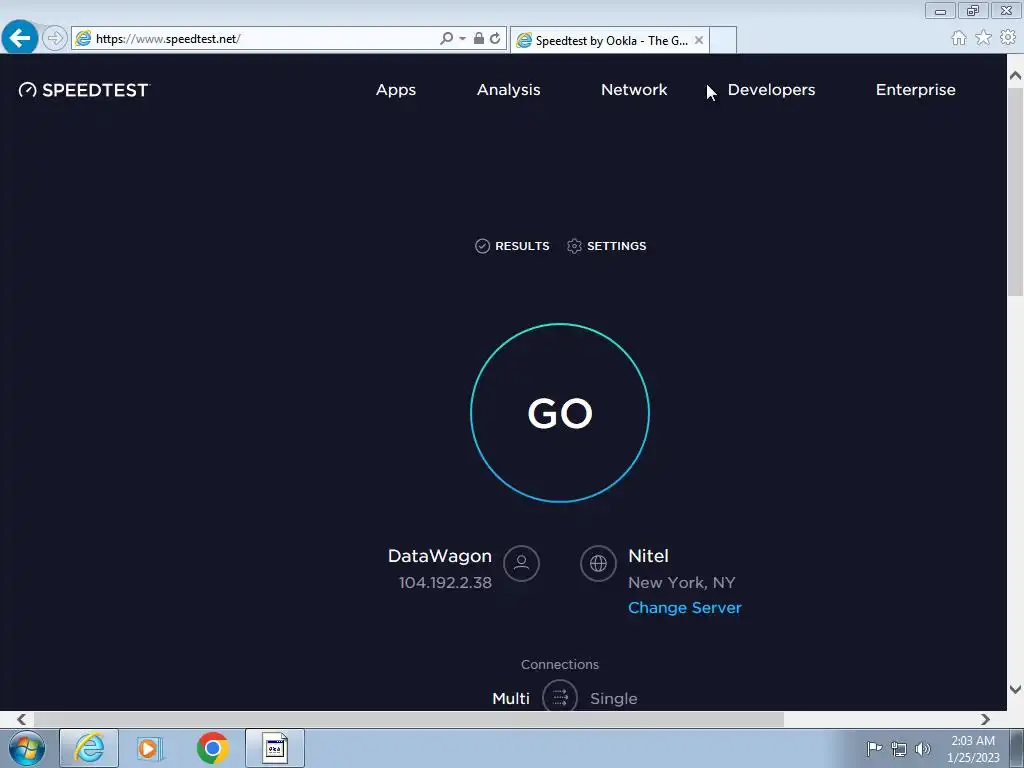Refresh the page with reload icon

[495, 39]
